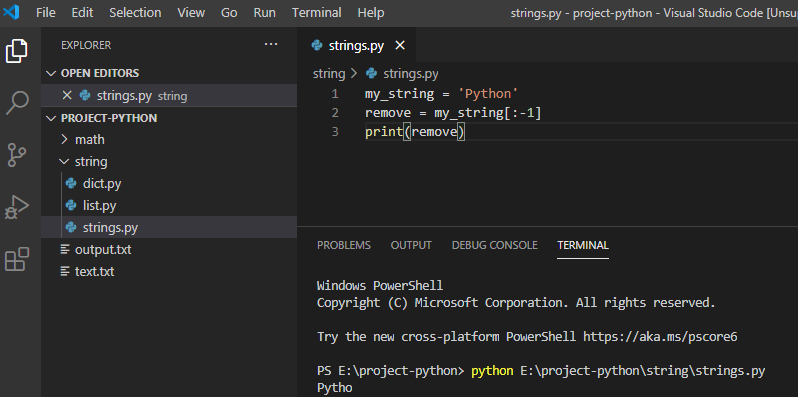Click the strings.py breadcrumb segment
Image resolution: width=798 pixels, height=397 pixels.
pyautogui.click(x=411, y=74)
